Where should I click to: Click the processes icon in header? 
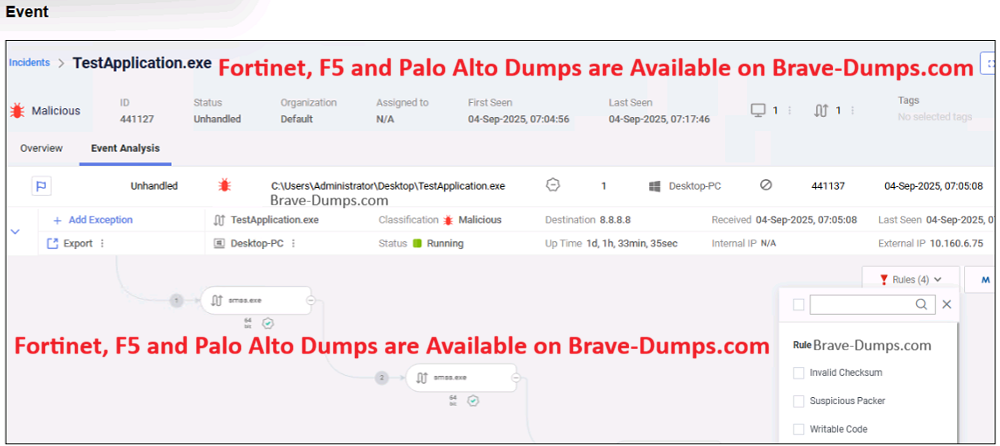click(821, 110)
